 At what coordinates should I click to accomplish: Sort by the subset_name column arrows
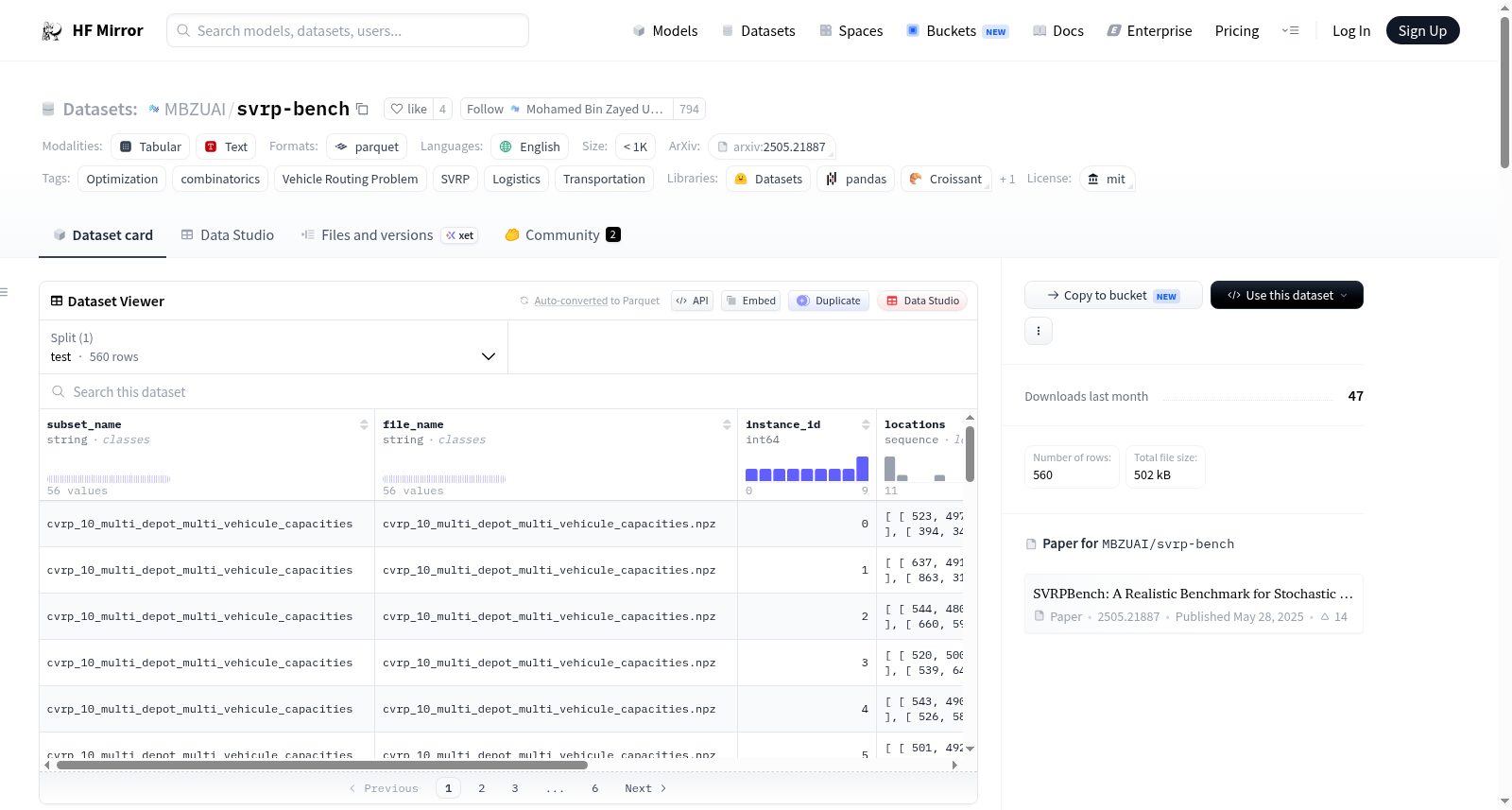364,424
